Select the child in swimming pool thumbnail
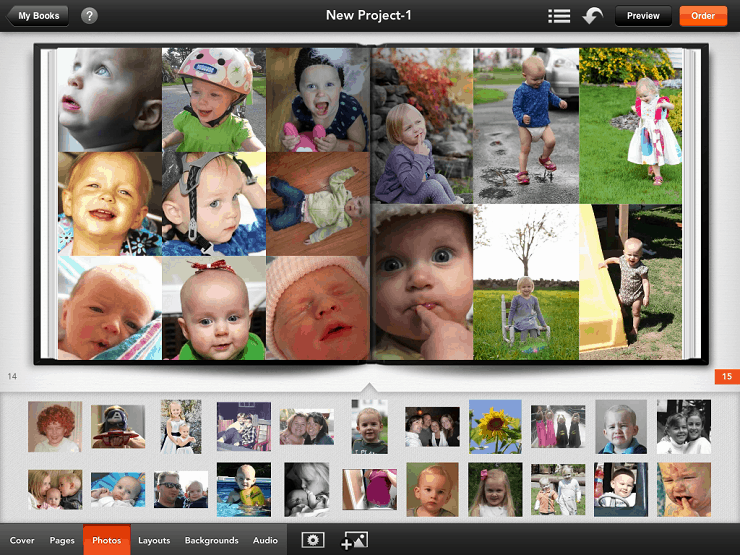The width and height of the screenshot is (740, 555). [244, 489]
